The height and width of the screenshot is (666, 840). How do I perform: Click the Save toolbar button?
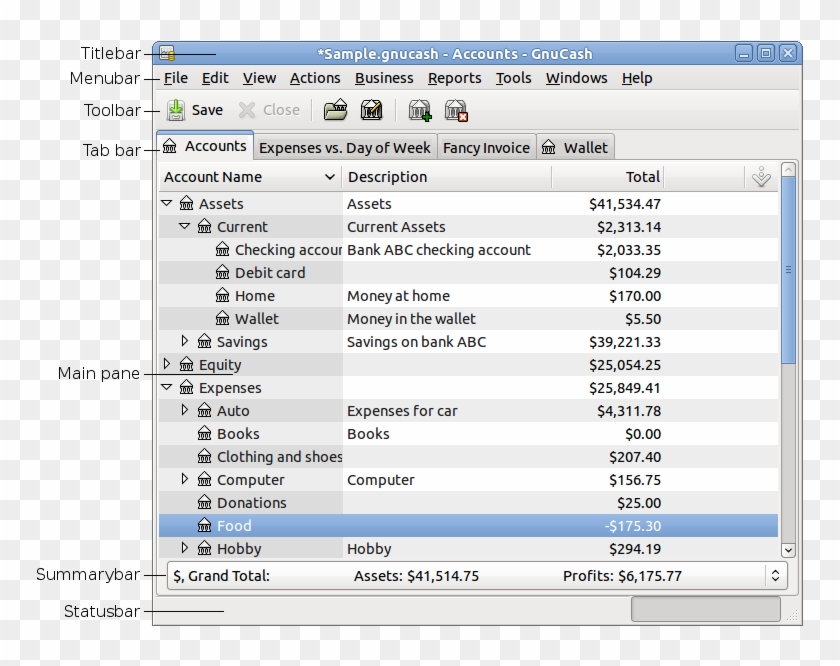195,110
